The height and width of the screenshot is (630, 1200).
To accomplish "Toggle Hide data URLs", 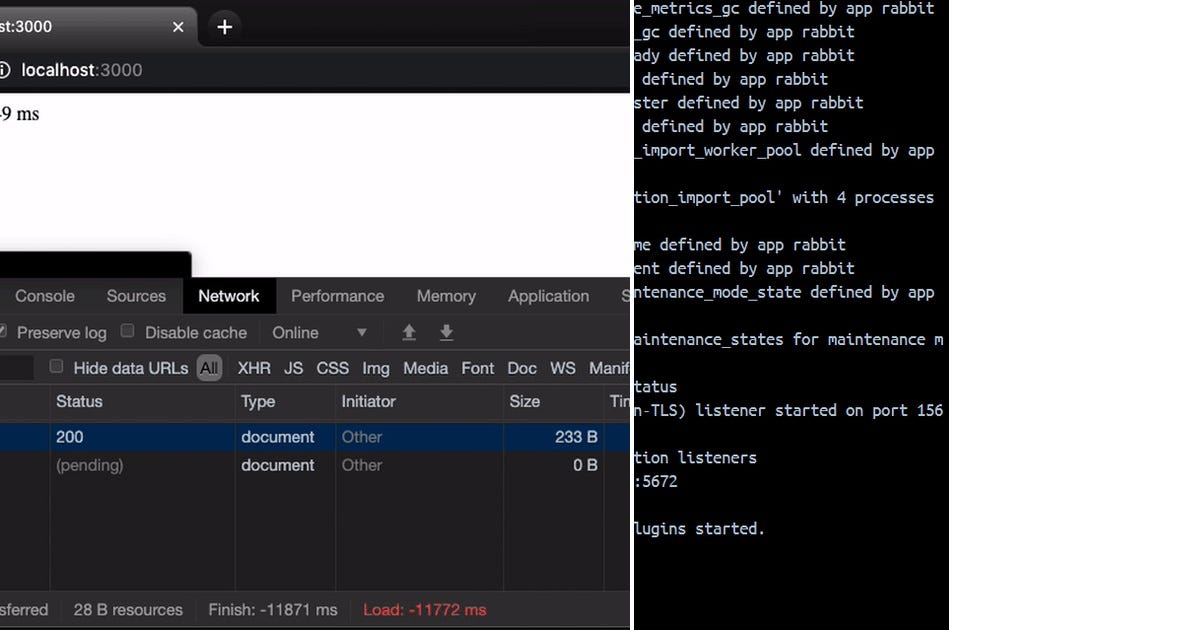I will point(56,367).
